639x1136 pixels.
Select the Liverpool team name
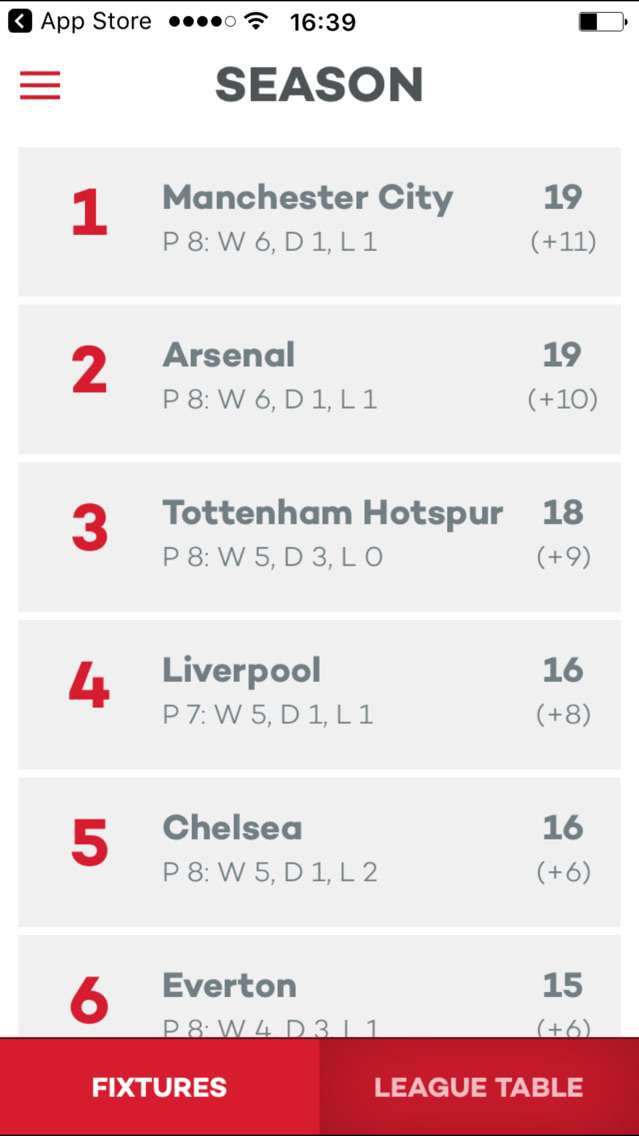tap(241, 671)
